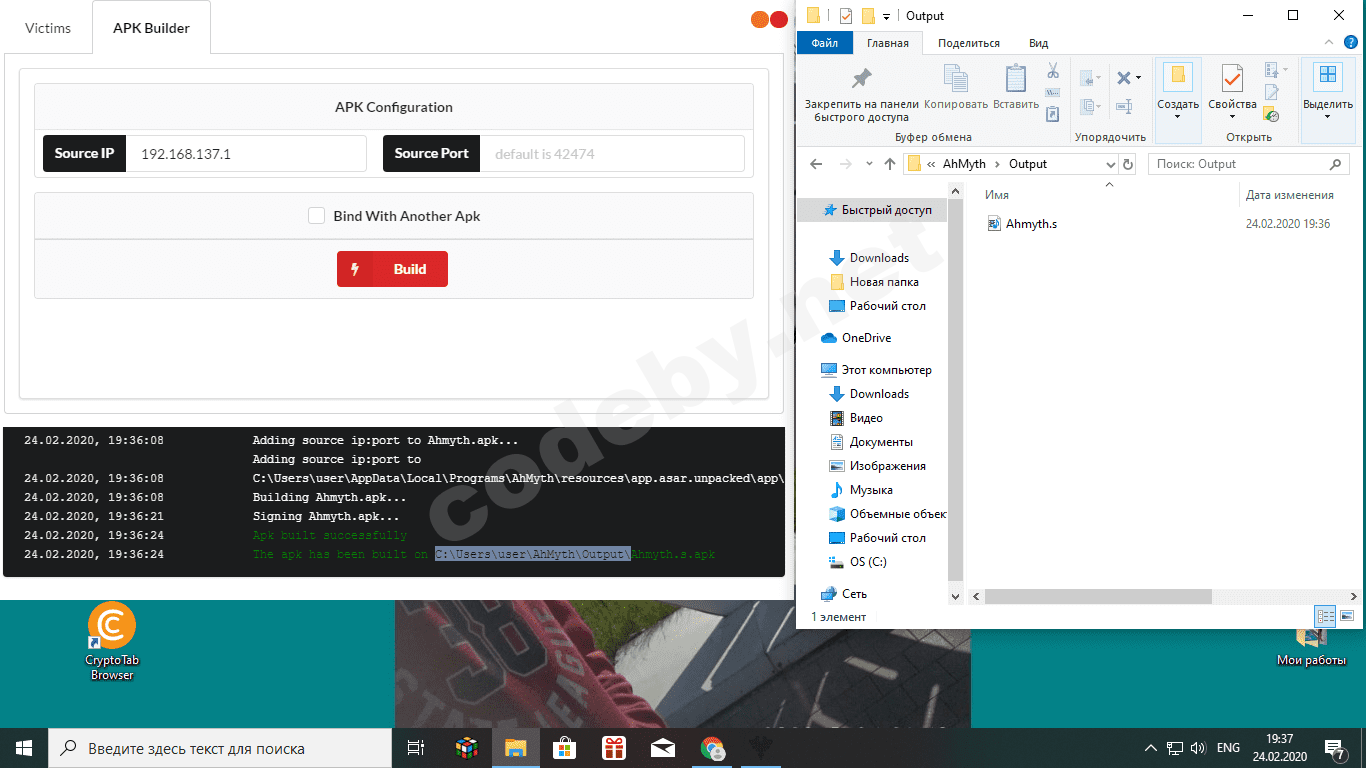Viewport: 1366px width, 768px height.
Task: Go up one folder level arrow
Action: click(890, 164)
